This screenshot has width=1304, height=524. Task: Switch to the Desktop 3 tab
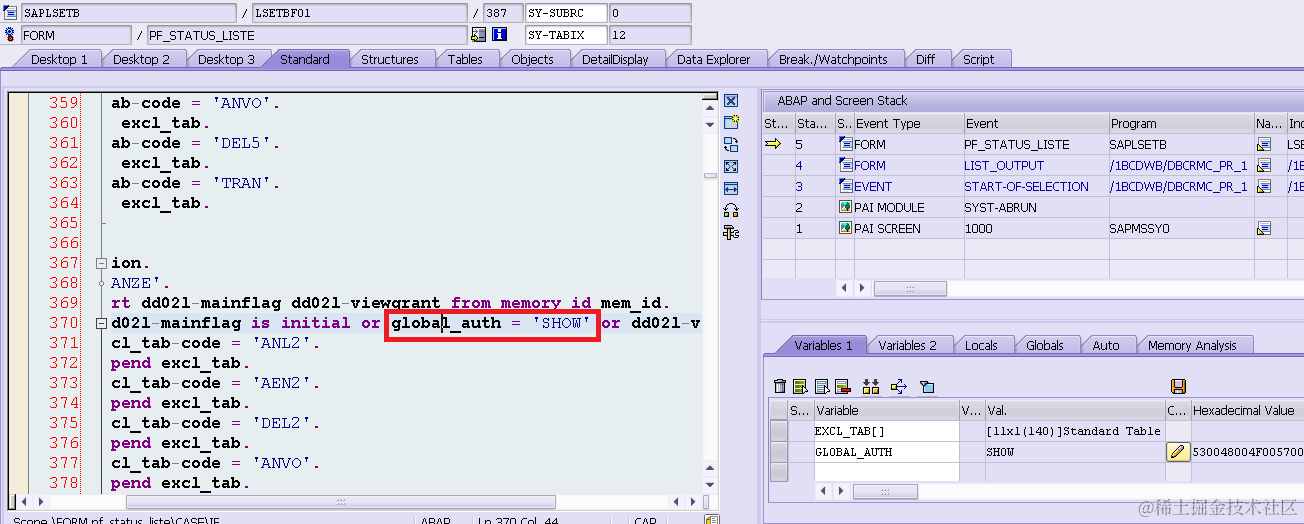pos(226,59)
